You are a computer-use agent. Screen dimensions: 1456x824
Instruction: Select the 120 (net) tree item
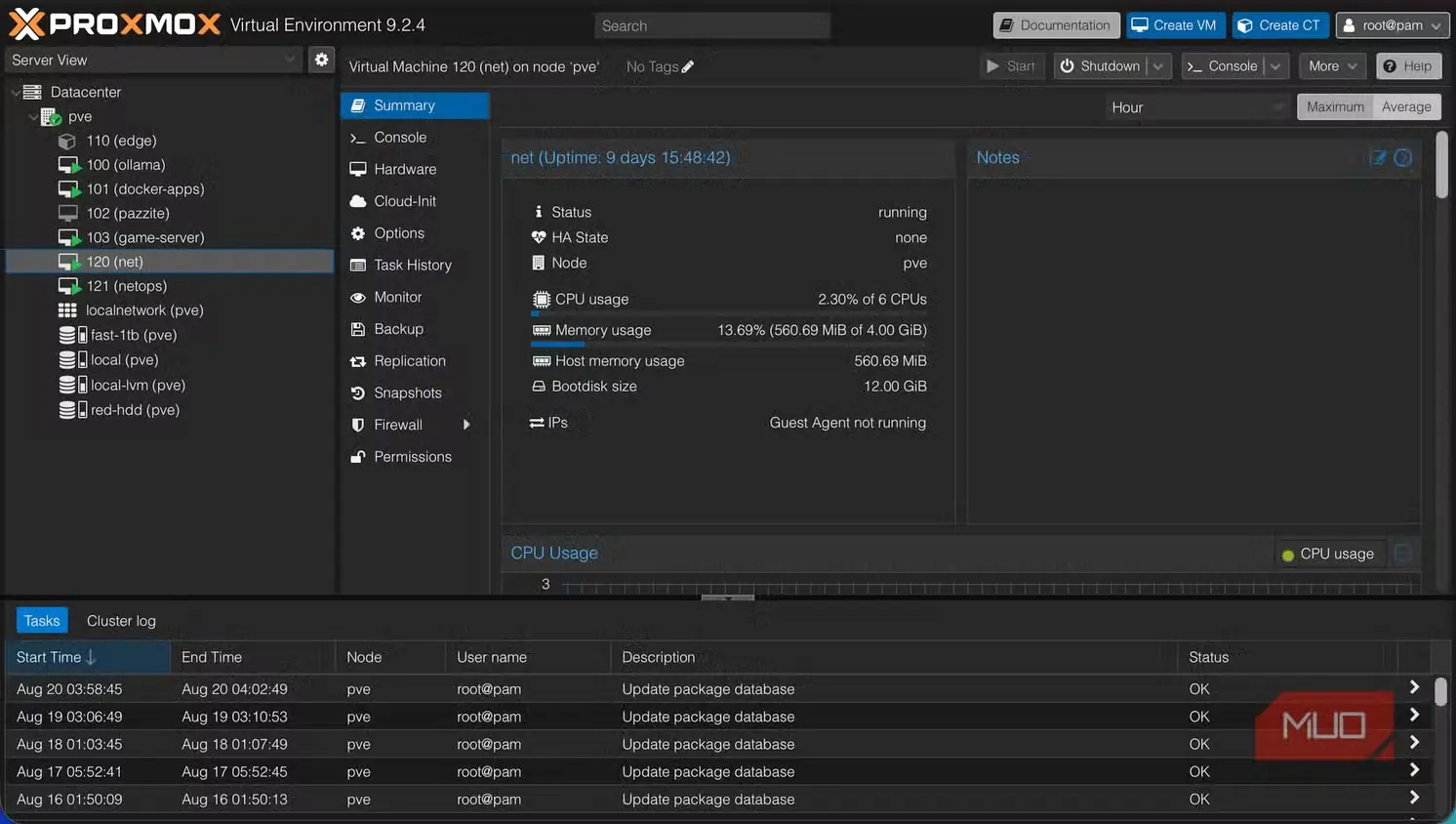click(171, 262)
